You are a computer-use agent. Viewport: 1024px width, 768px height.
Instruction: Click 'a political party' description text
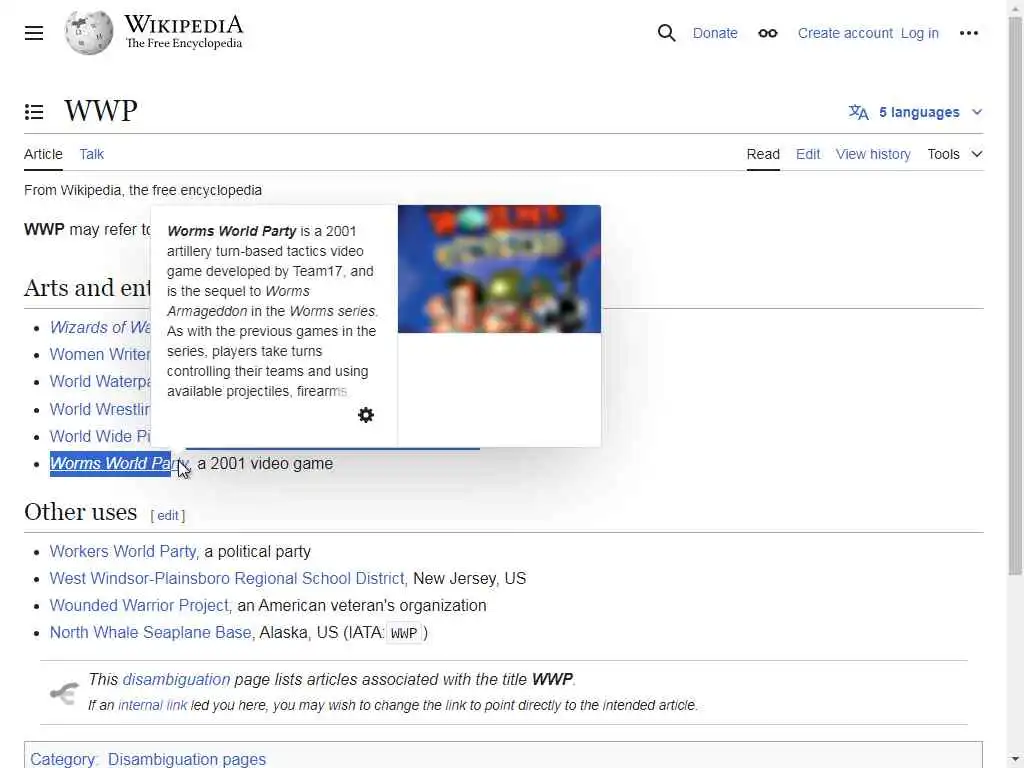click(257, 551)
